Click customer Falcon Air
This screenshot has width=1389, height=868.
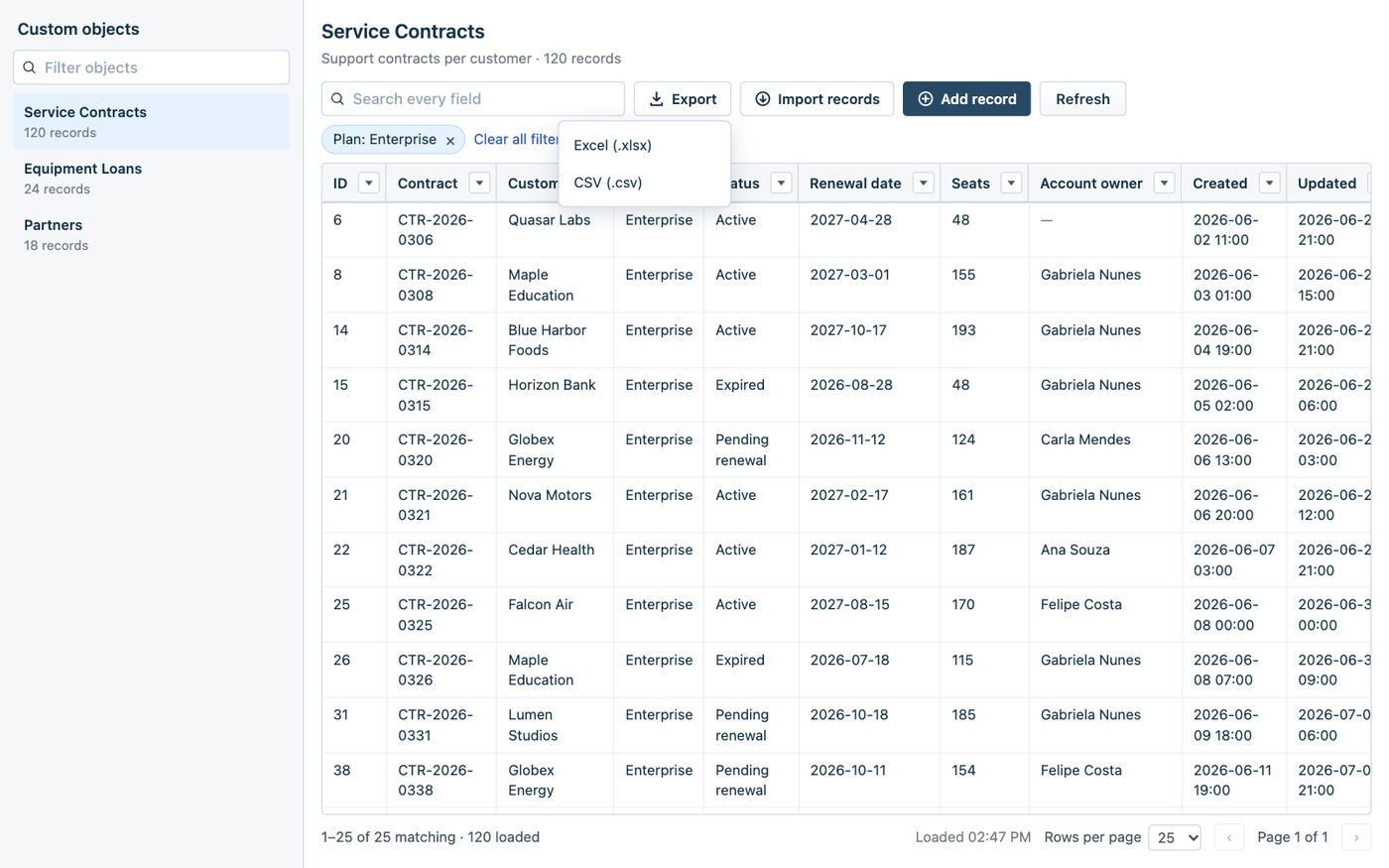541,604
